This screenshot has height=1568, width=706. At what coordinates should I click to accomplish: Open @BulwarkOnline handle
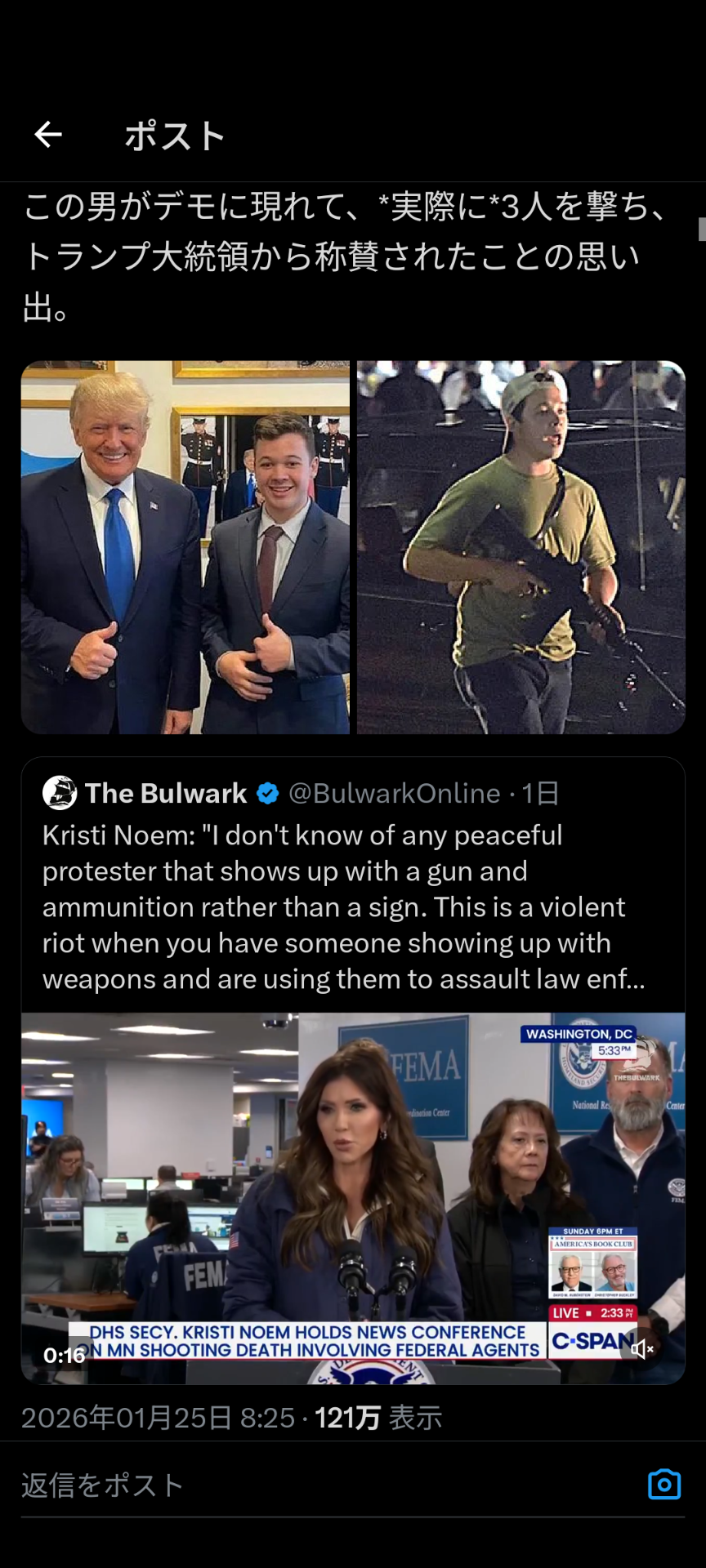click(394, 793)
